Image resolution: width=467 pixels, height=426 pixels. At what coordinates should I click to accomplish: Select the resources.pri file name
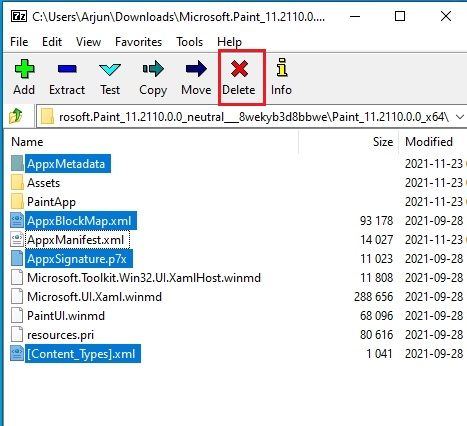[x=60, y=335]
